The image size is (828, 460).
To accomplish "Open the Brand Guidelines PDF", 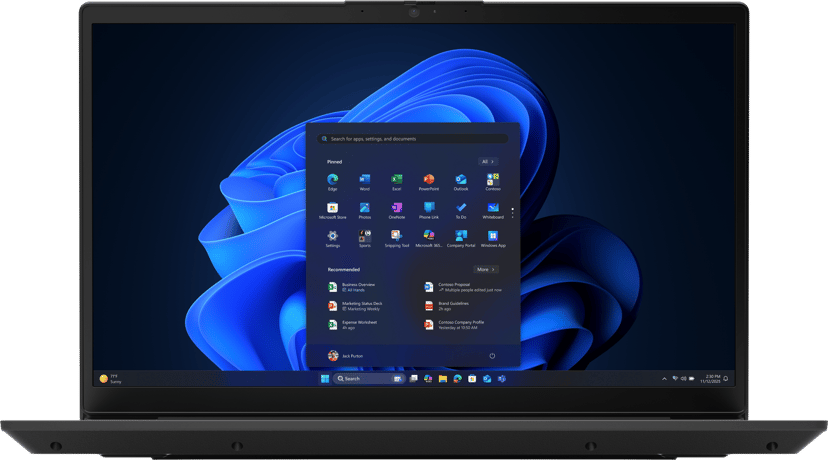I will click(447, 306).
